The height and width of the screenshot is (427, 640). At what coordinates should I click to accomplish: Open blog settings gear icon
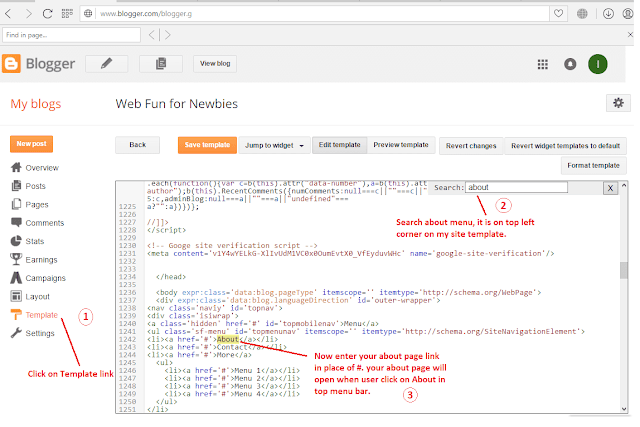click(x=618, y=103)
